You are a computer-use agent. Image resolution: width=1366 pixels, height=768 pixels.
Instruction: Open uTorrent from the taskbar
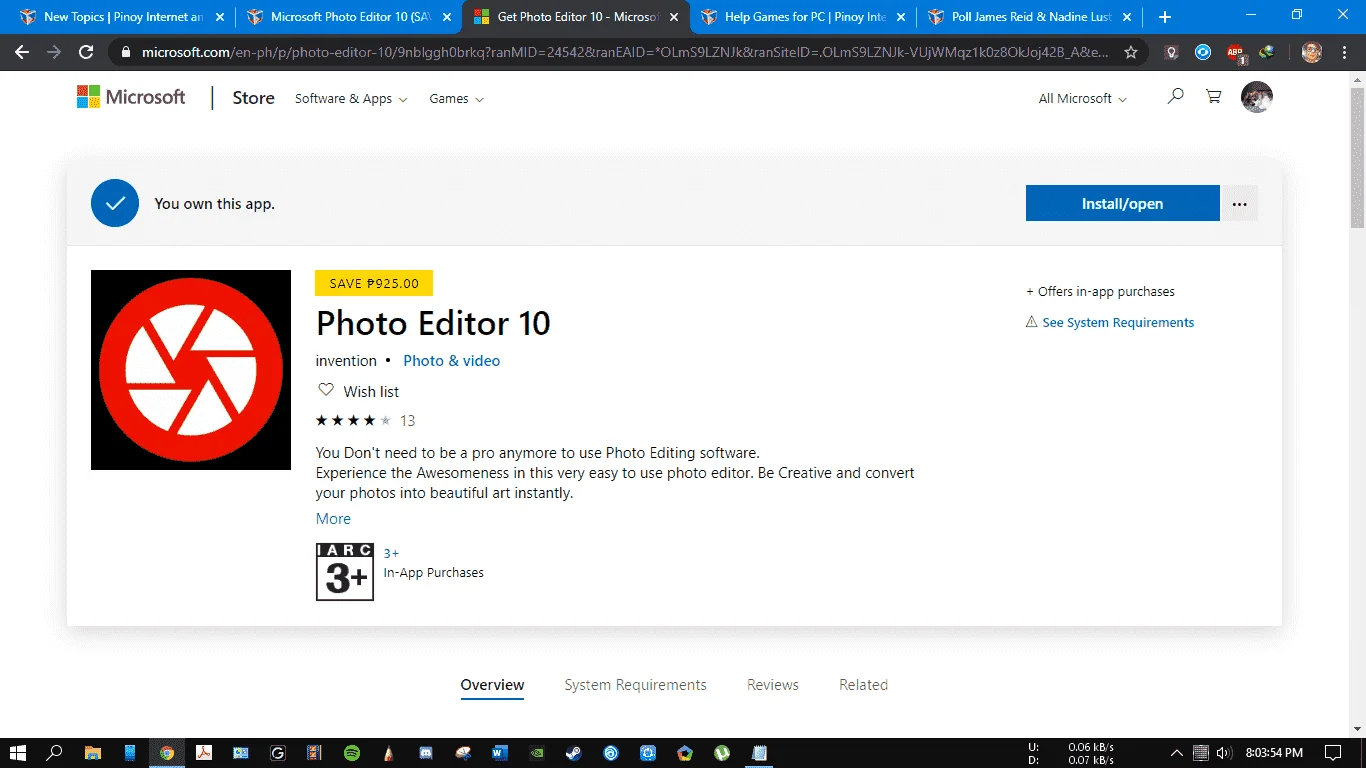(722, 753)
